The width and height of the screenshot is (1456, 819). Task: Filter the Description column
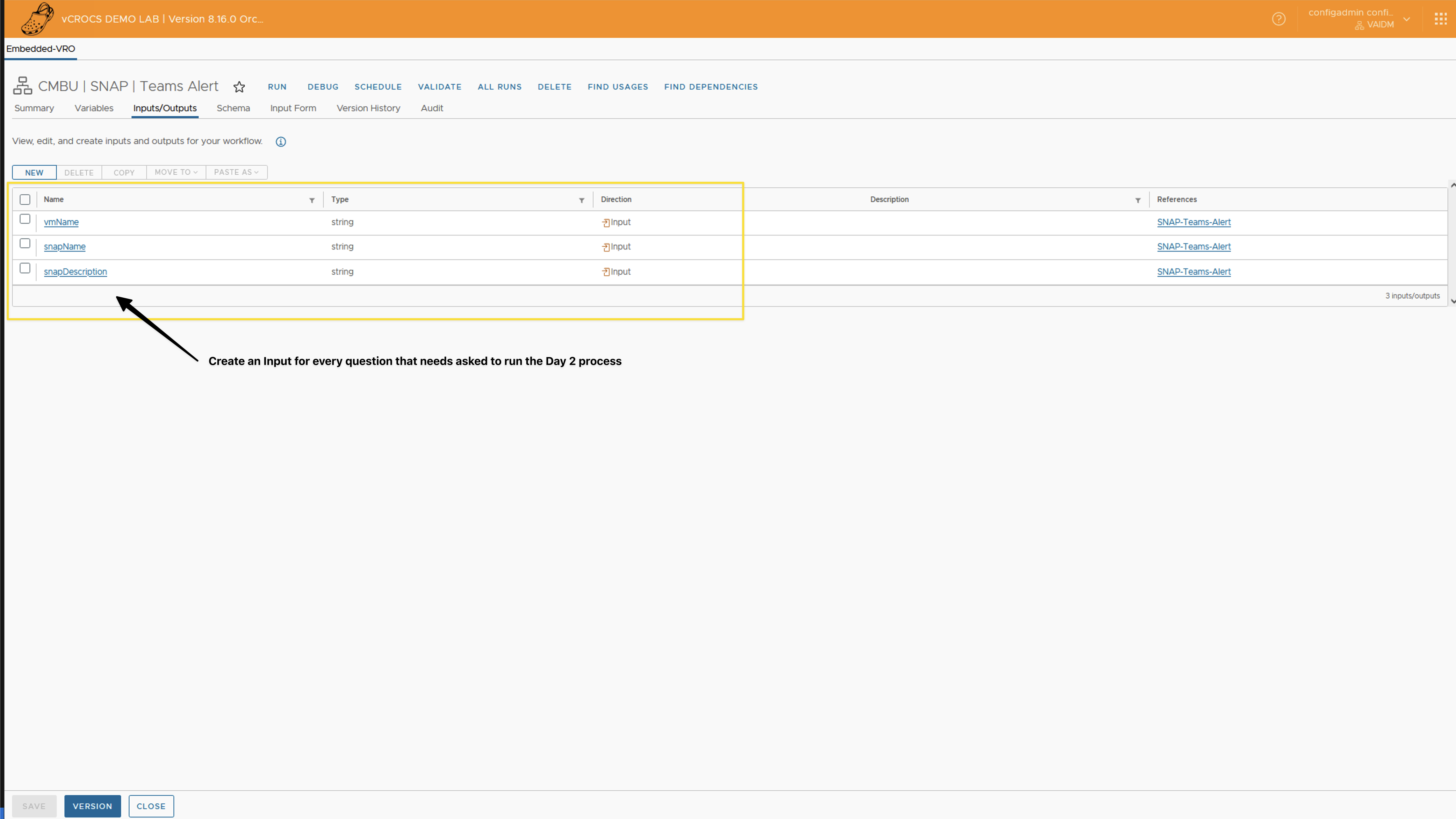[1138, 200]
